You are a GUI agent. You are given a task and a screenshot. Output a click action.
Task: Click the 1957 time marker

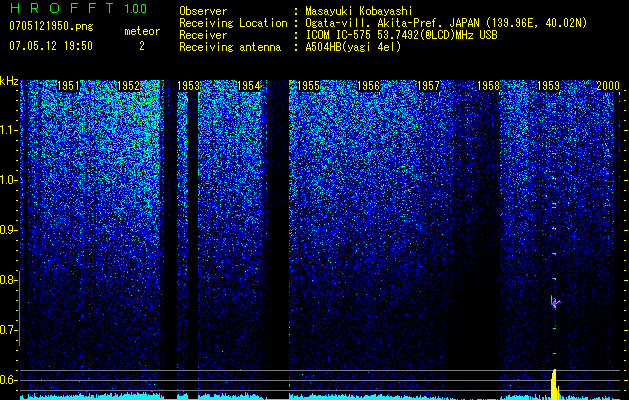[428, 86]
